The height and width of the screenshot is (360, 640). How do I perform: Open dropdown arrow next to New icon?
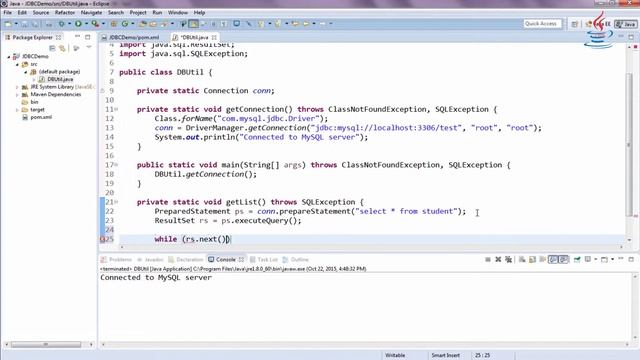click(x=16, y=24)
